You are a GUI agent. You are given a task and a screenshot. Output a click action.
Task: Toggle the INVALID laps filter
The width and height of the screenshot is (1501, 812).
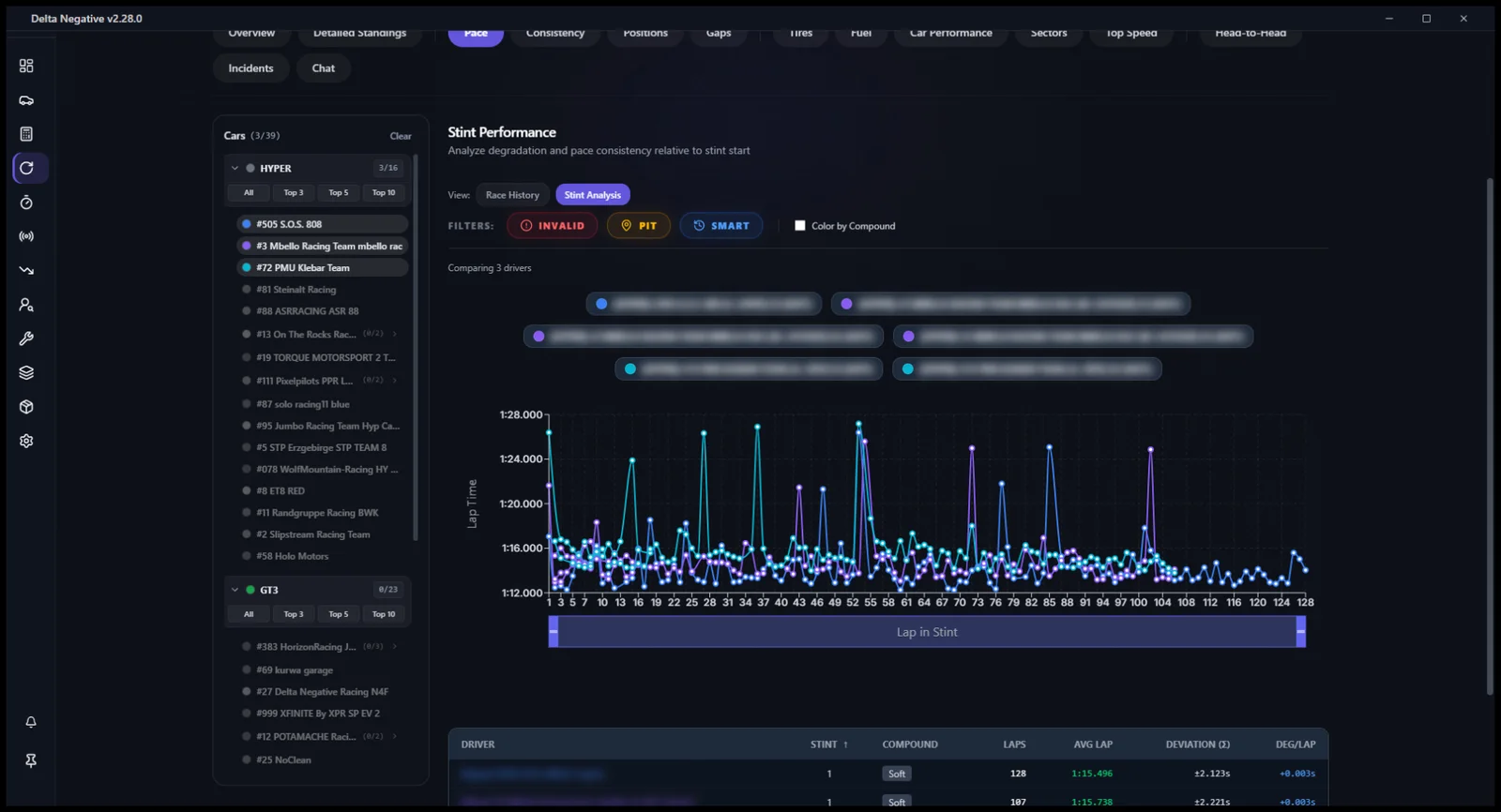[553, 226]
